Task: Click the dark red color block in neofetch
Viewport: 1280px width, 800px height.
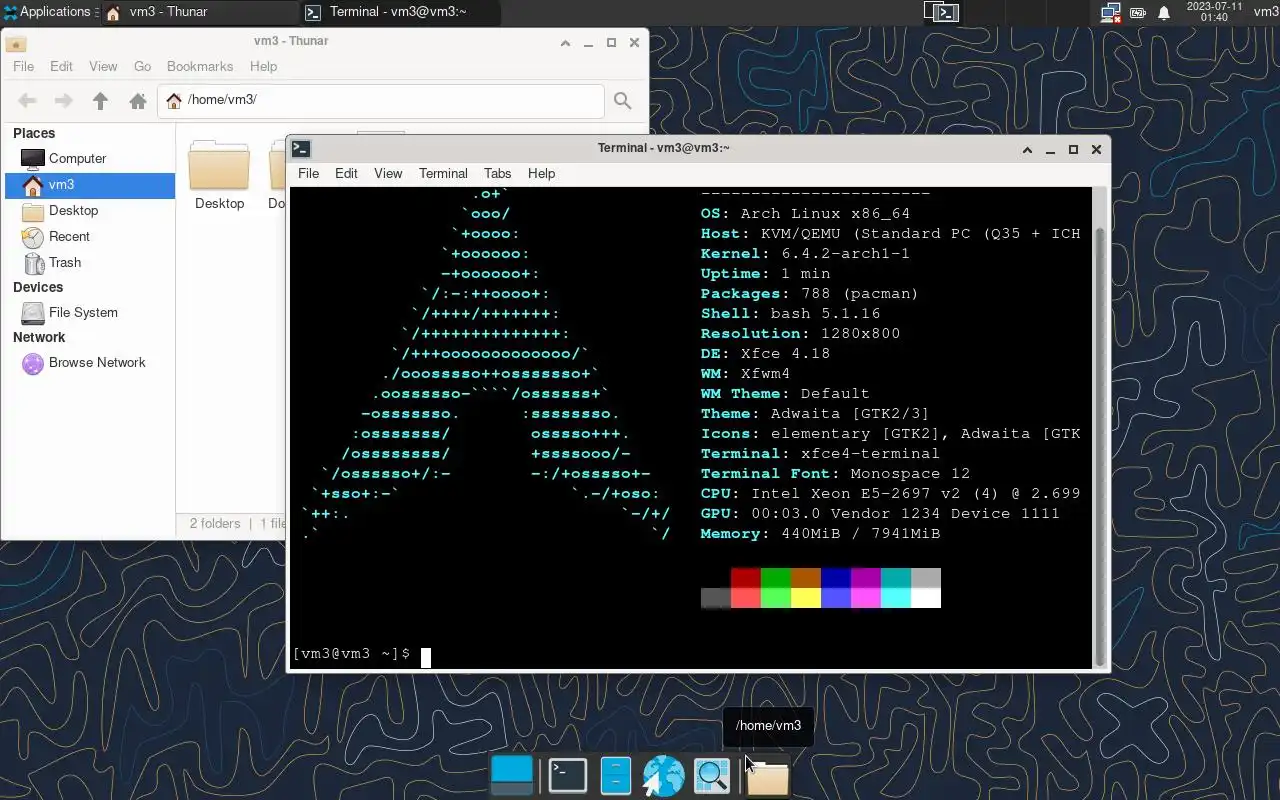Action: click(745, 578)
